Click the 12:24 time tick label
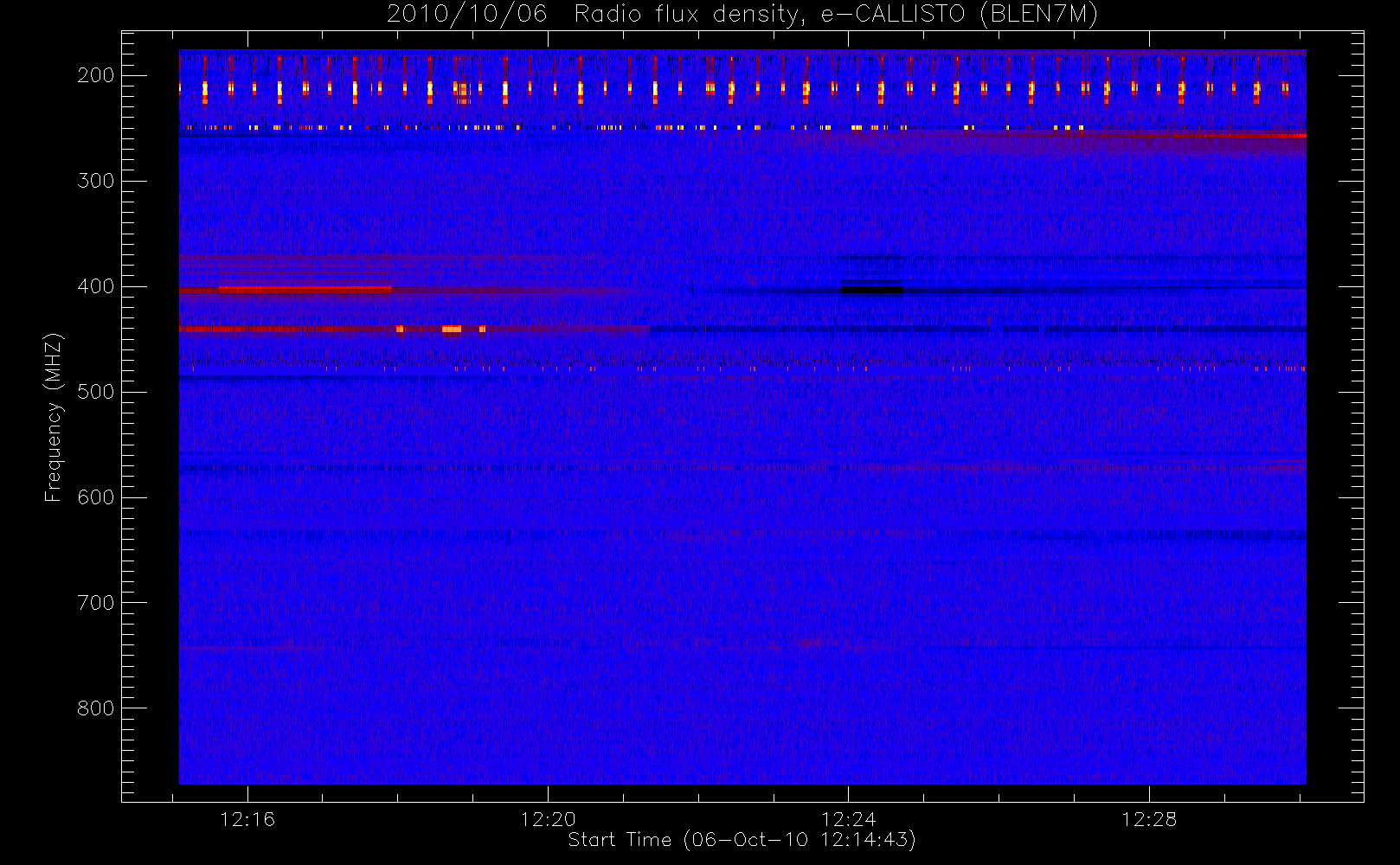The width and height of the screenshot is (1400, 865). pyautogui.click(x=848, y=819)
